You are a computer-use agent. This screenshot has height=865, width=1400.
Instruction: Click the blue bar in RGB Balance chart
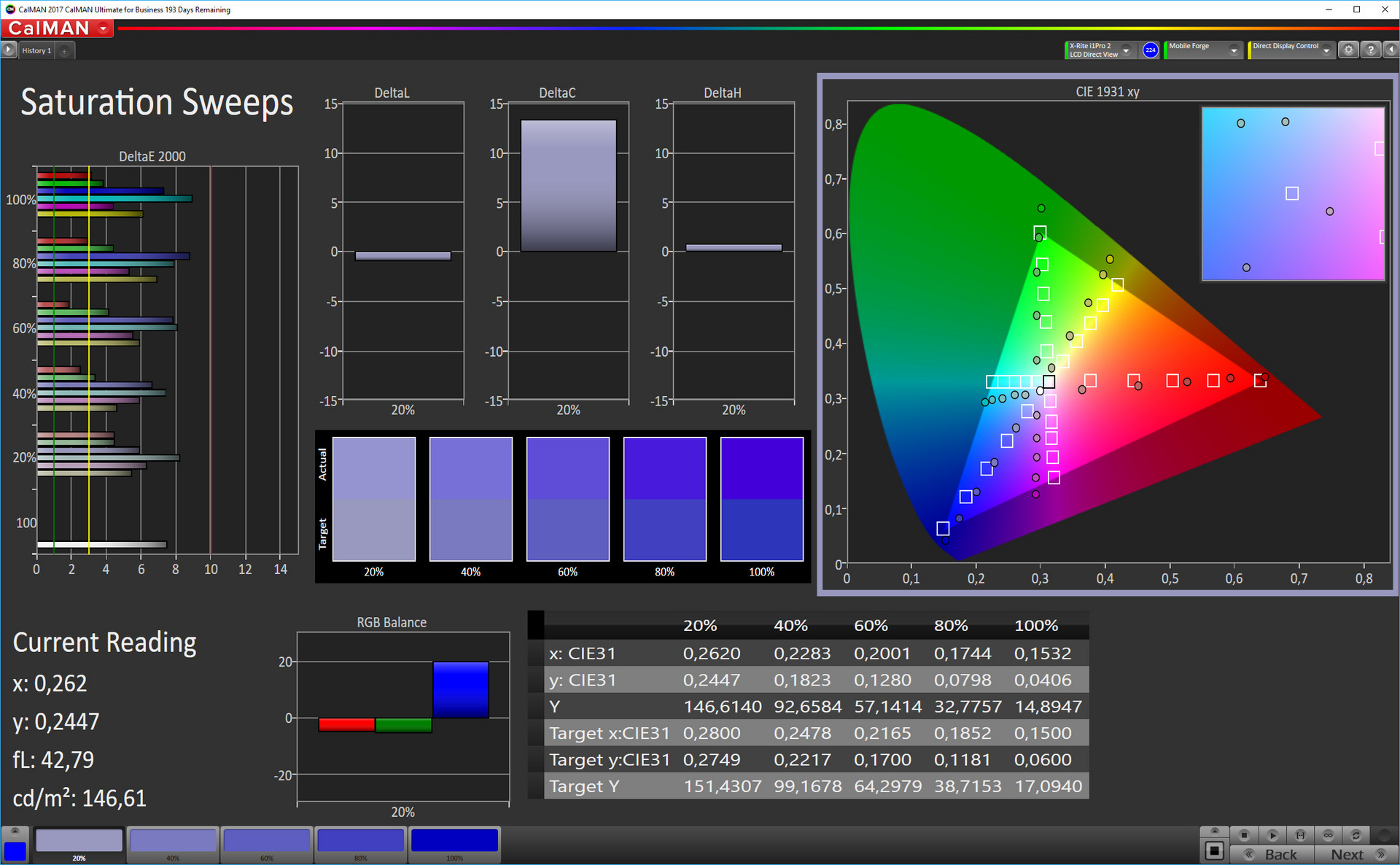pyautogui.click(x=461, y=690)
